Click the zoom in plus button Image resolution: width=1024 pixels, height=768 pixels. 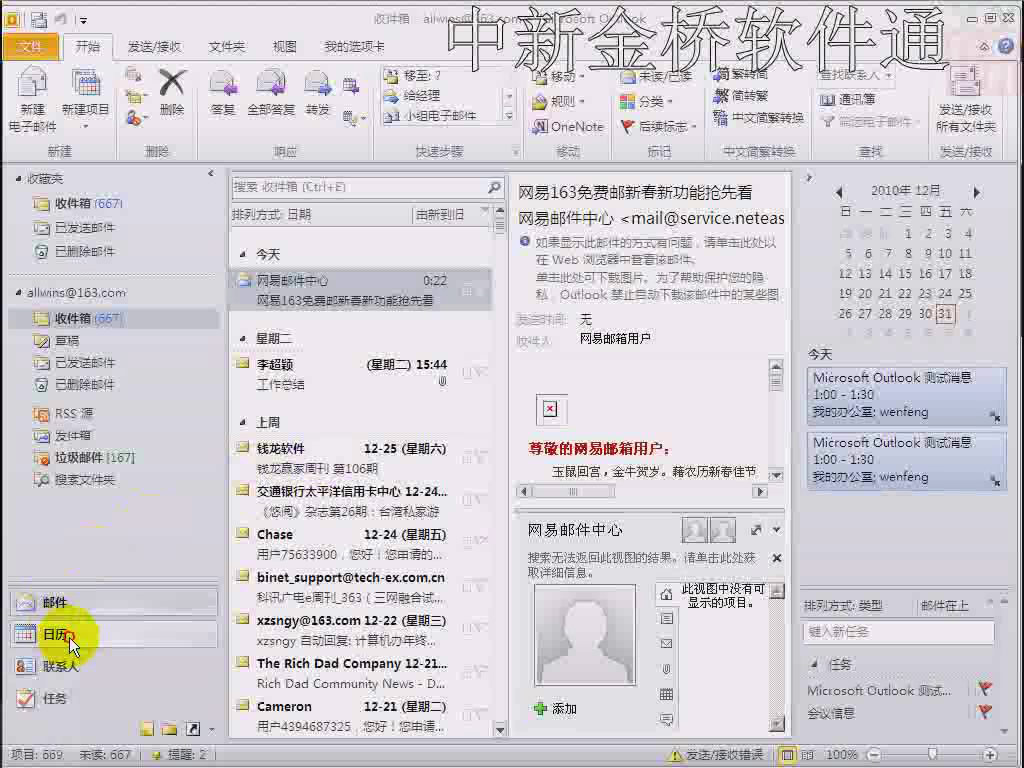click(x=990, y=755)
